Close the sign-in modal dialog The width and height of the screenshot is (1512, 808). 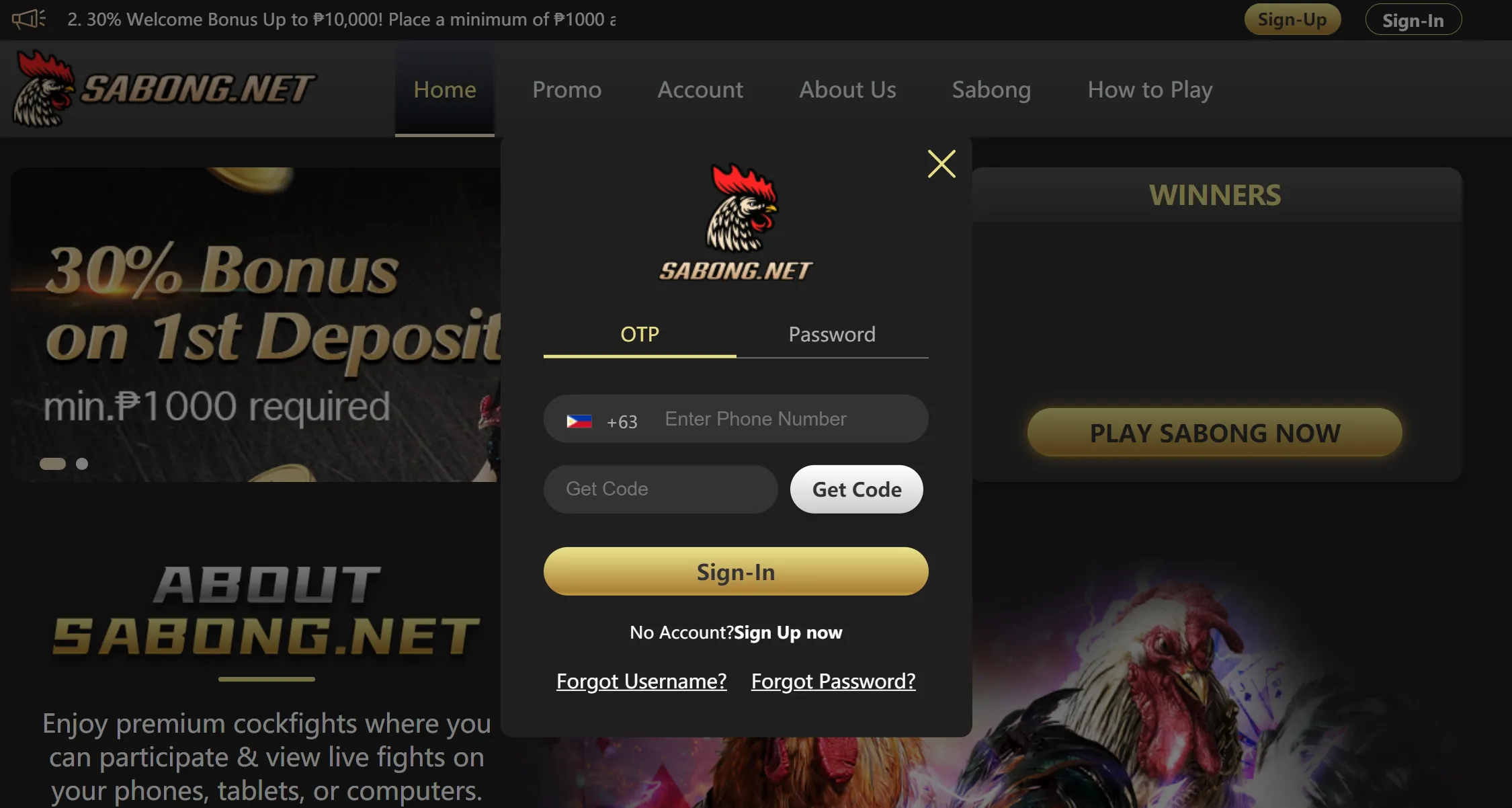(940, 164)
